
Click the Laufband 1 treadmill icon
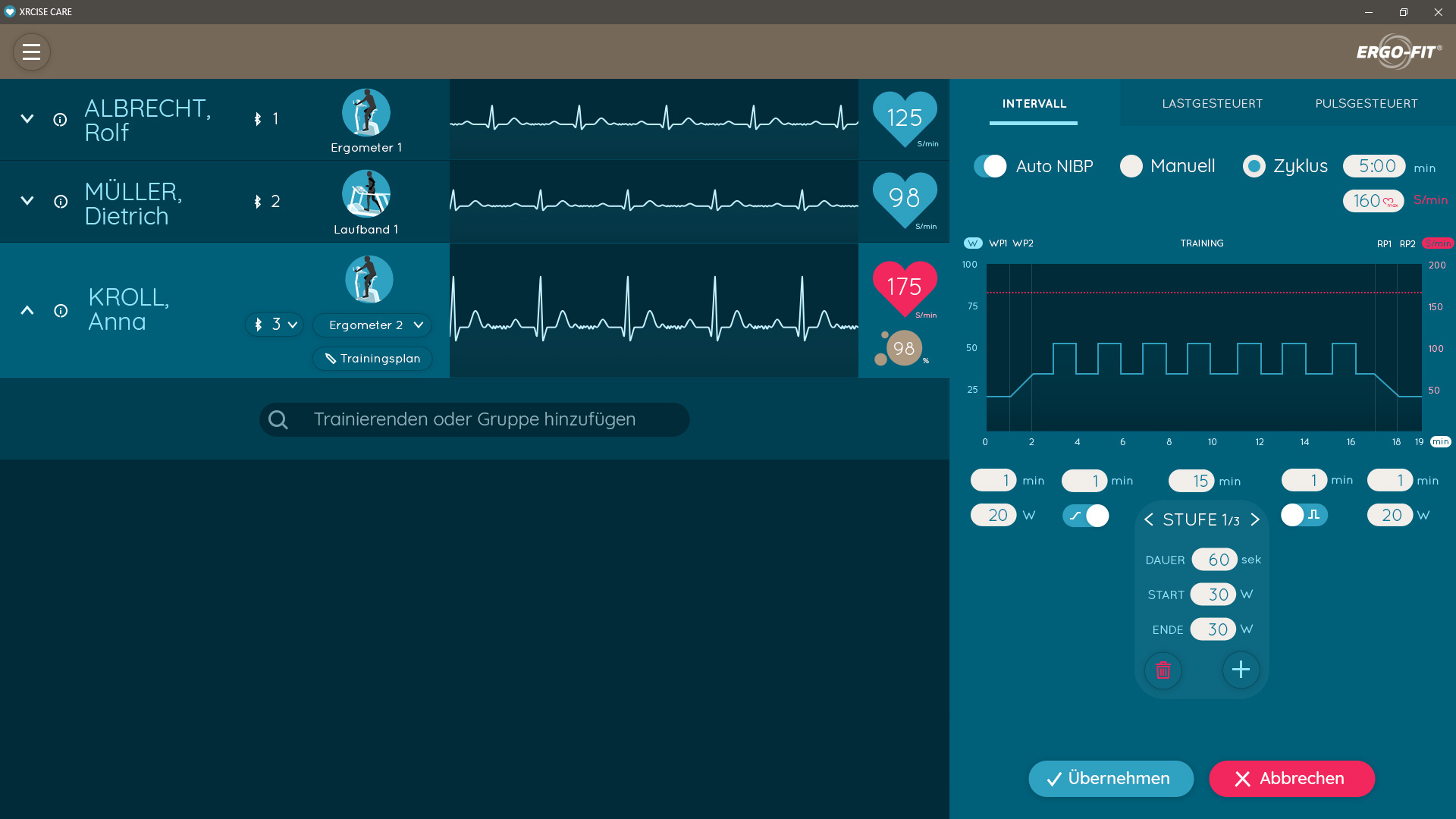pyautogui.click(x=366, y=194)
